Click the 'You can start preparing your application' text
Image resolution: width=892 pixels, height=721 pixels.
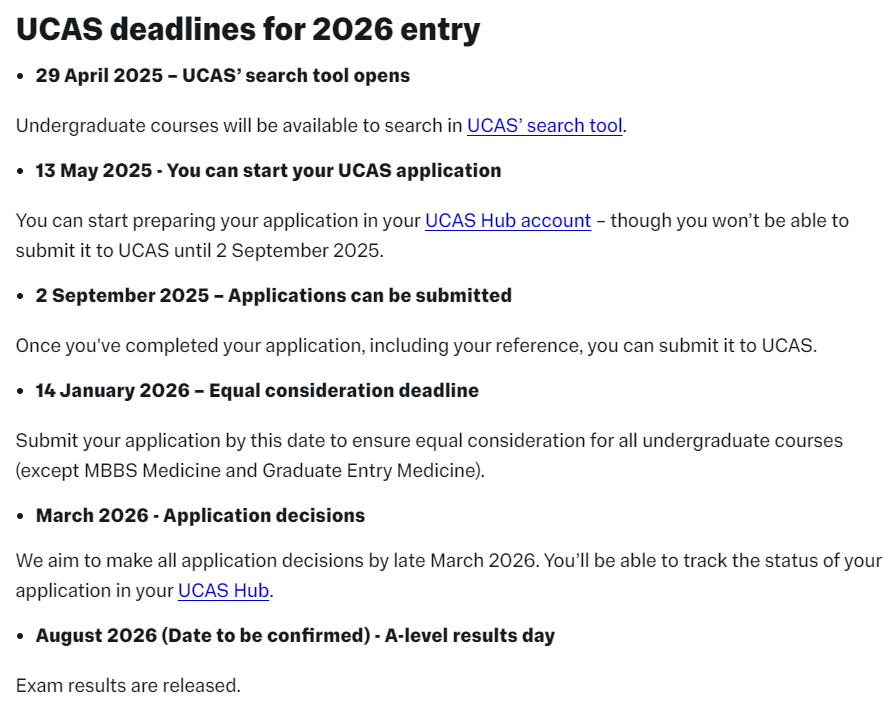[x=220, y=221]
